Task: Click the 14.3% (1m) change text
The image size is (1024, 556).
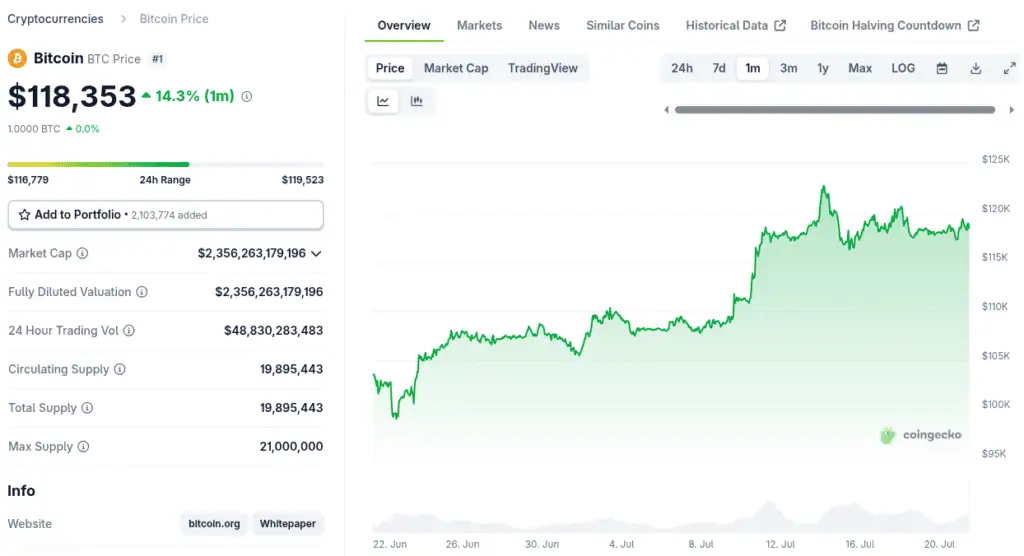Action: click(x=195, y=96)
